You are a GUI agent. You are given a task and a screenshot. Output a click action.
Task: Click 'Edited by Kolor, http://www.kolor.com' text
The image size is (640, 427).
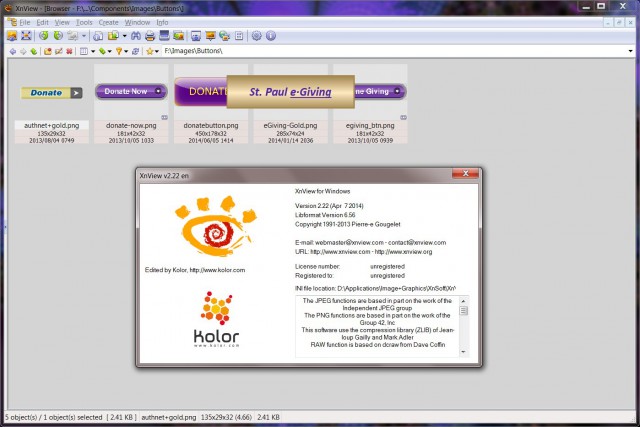[x=195, y=270]
